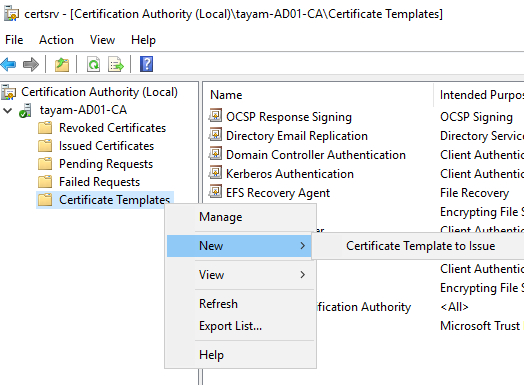Select the EFS Recovery Agent row
This screenshot has height=385, width=524.
pyautogui.click(x=278, y=193)
